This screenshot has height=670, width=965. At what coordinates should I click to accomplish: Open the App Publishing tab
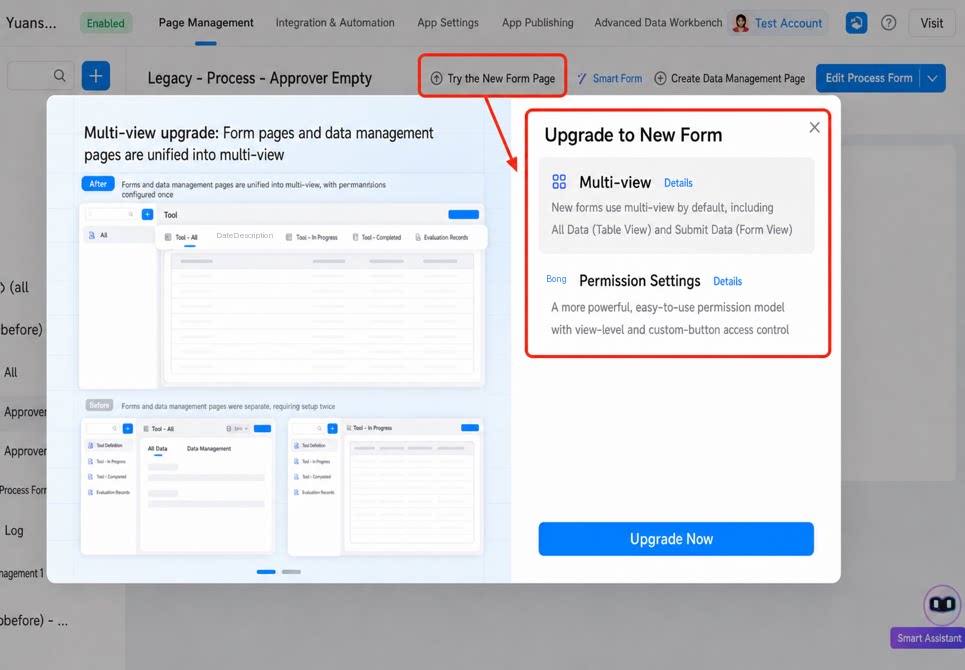[537, 23]
